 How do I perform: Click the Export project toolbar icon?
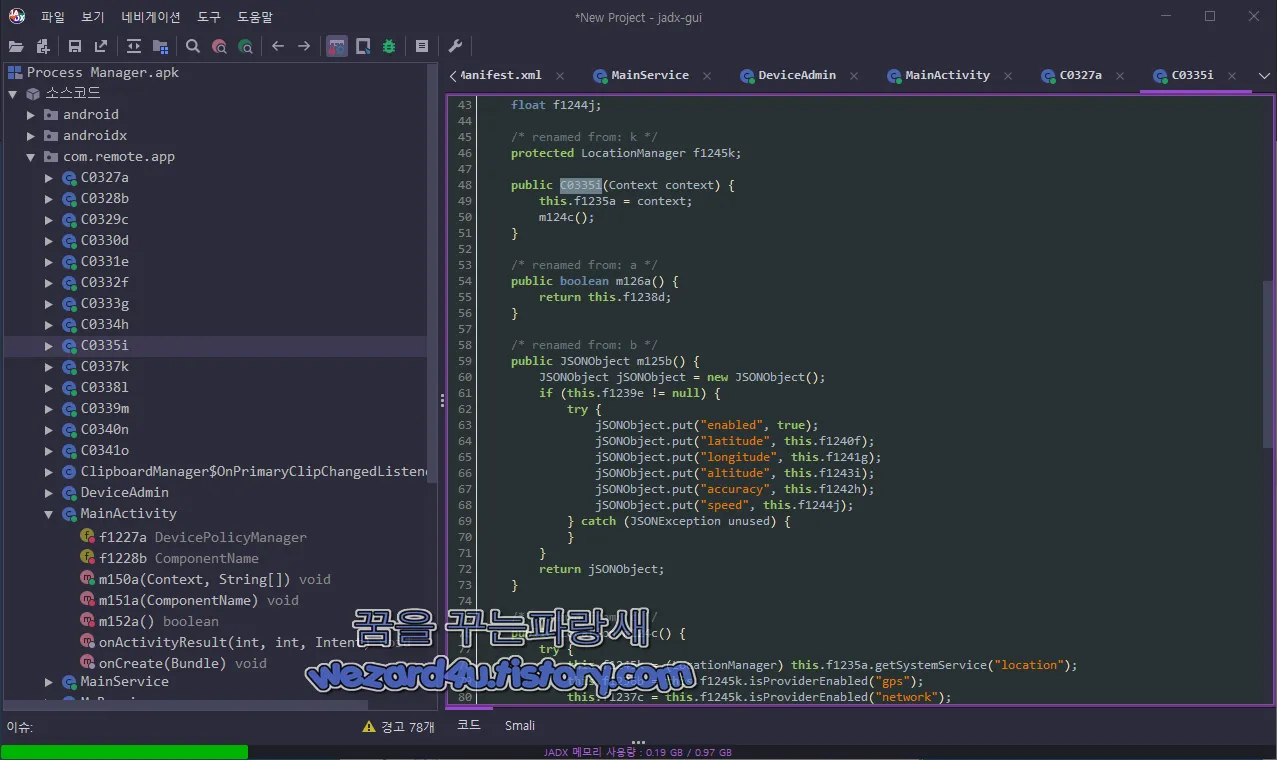(101, 46)
